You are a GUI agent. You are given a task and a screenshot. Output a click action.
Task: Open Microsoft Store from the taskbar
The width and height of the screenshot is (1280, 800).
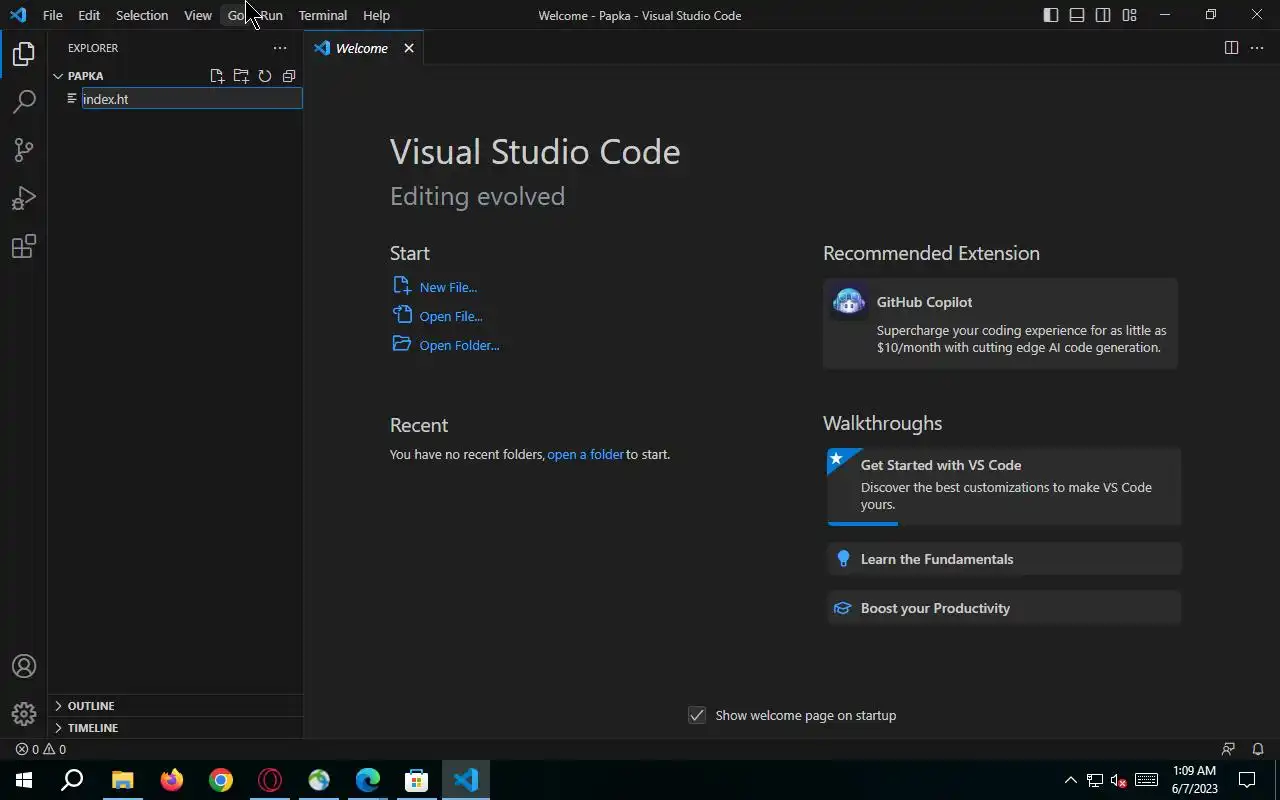point(416,780)
